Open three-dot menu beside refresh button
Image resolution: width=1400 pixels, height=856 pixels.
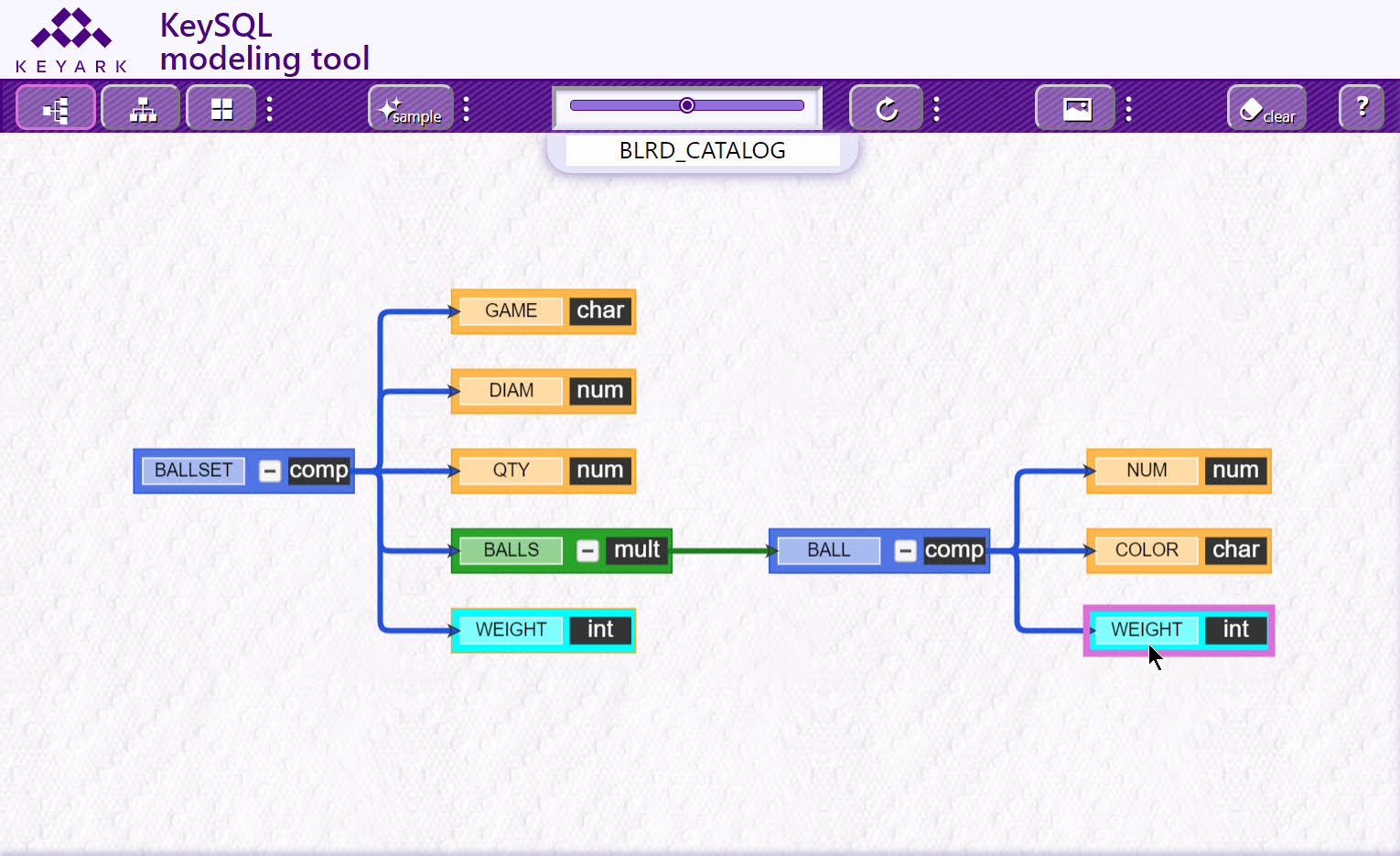coord(936,109)
